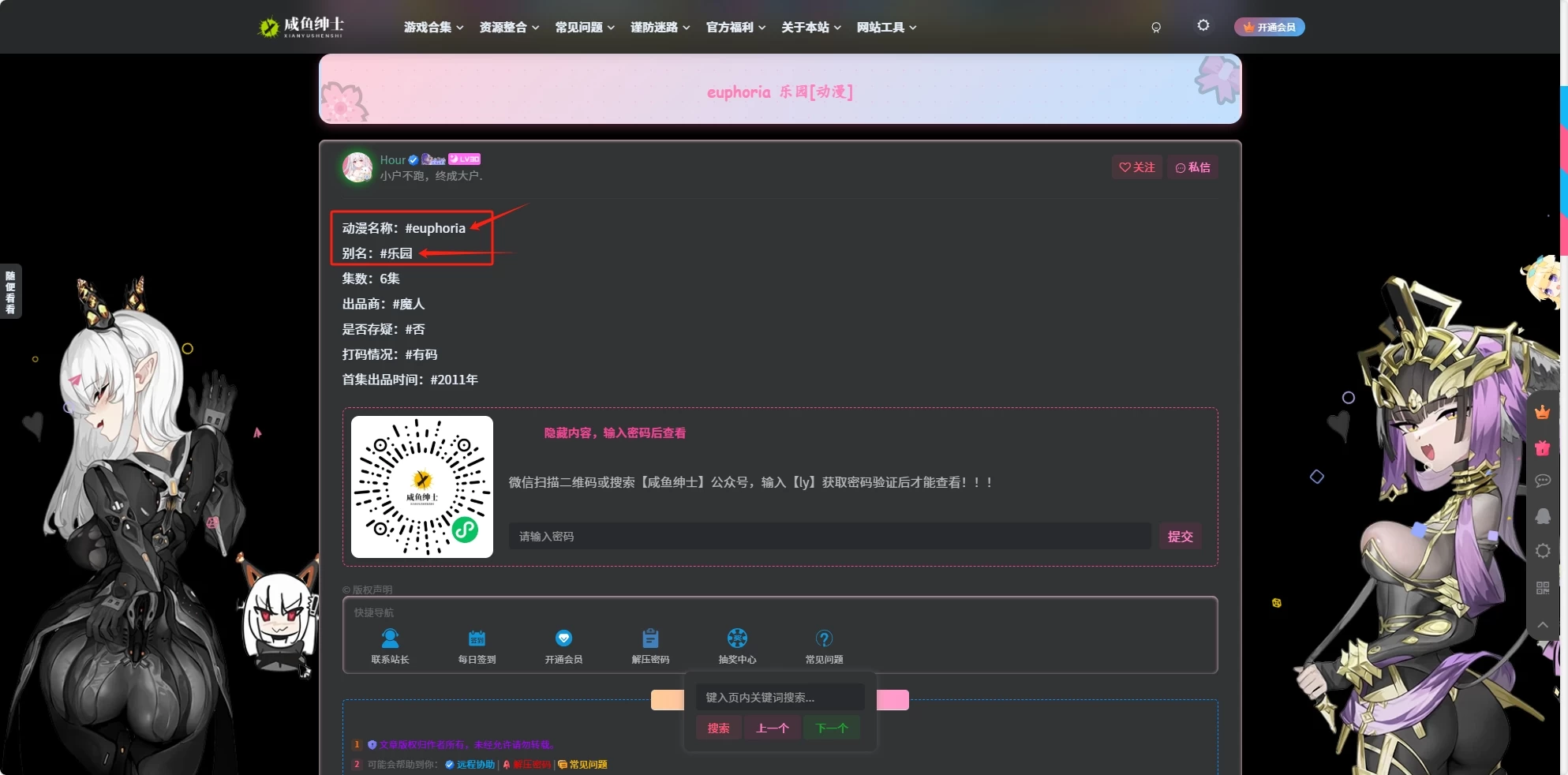Follow the author with 关注 button

(x=1137, y=167)
